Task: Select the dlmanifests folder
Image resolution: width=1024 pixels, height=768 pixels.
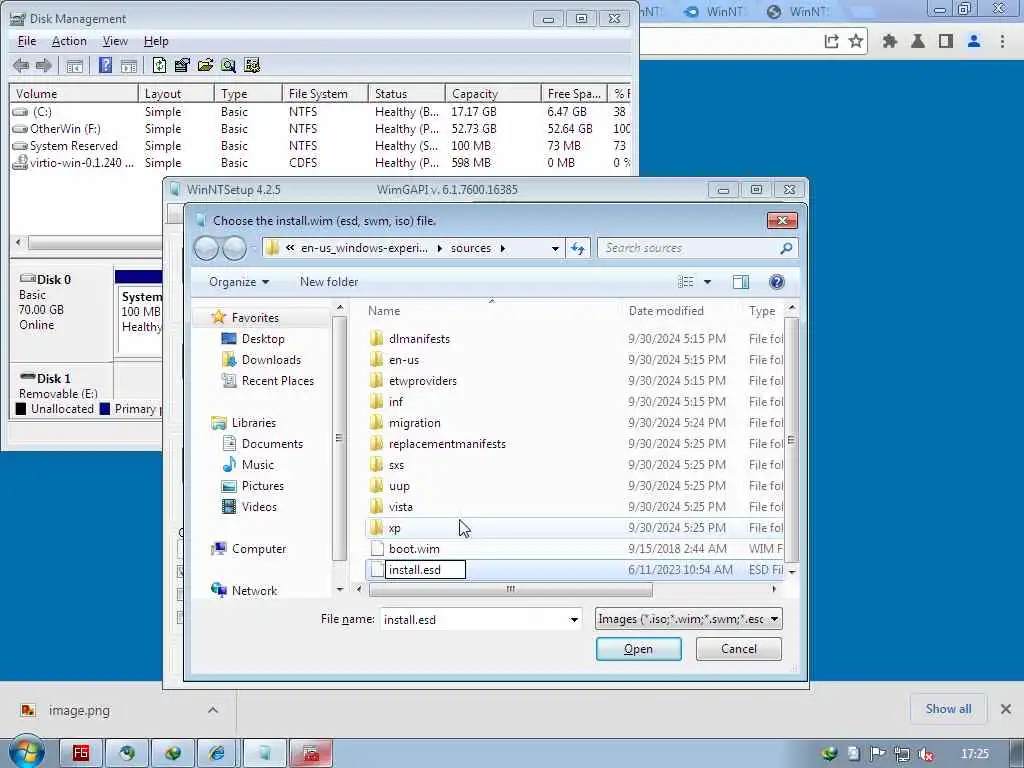Action: [x=419, y=339]
